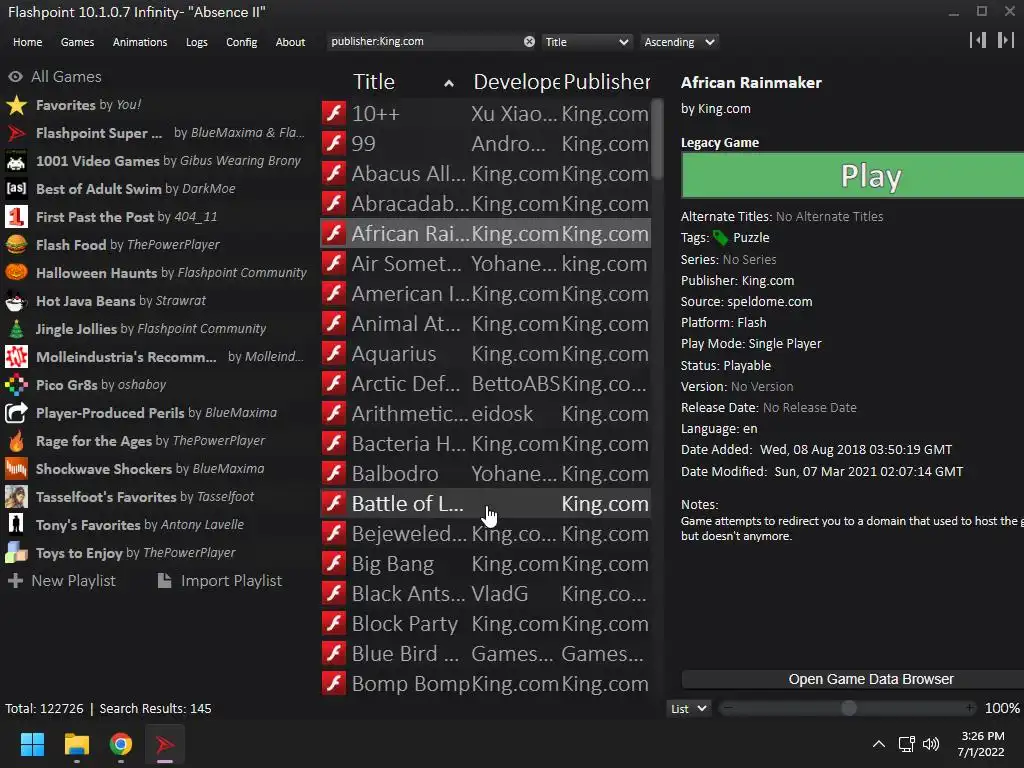The width and height of the screenshot is (1024, 768).
Task: Clear the search field with the X icon
Action: click(529, 41)
